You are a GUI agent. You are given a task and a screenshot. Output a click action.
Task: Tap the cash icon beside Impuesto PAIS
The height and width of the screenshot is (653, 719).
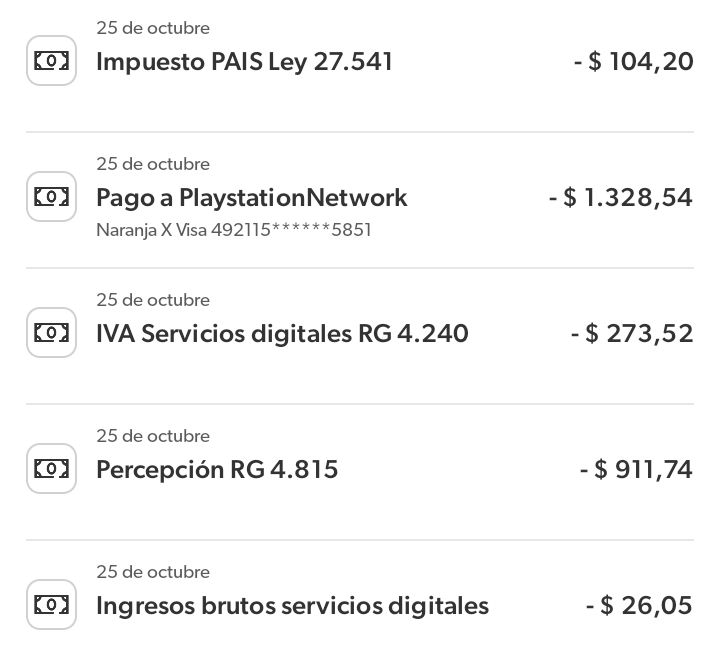pos(51,61)
